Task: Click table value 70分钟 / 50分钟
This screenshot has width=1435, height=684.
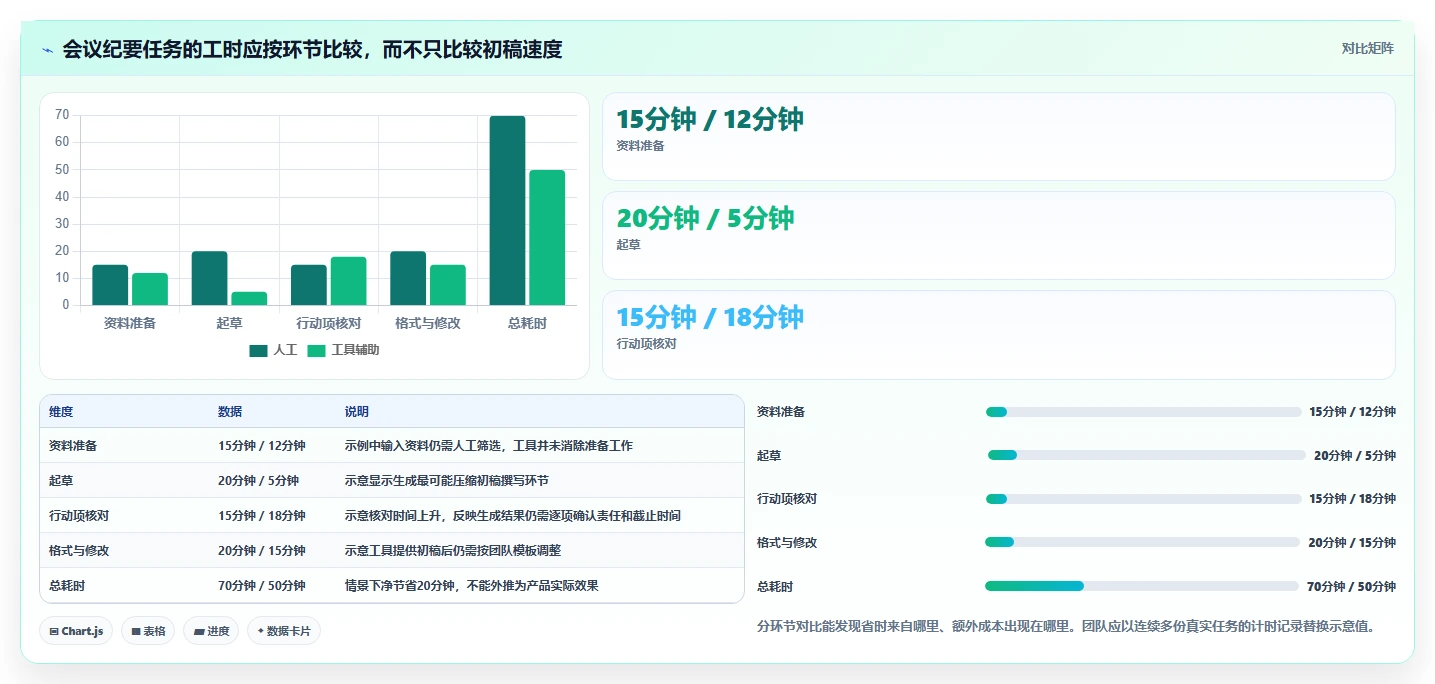Action: (x=262, y=586)
